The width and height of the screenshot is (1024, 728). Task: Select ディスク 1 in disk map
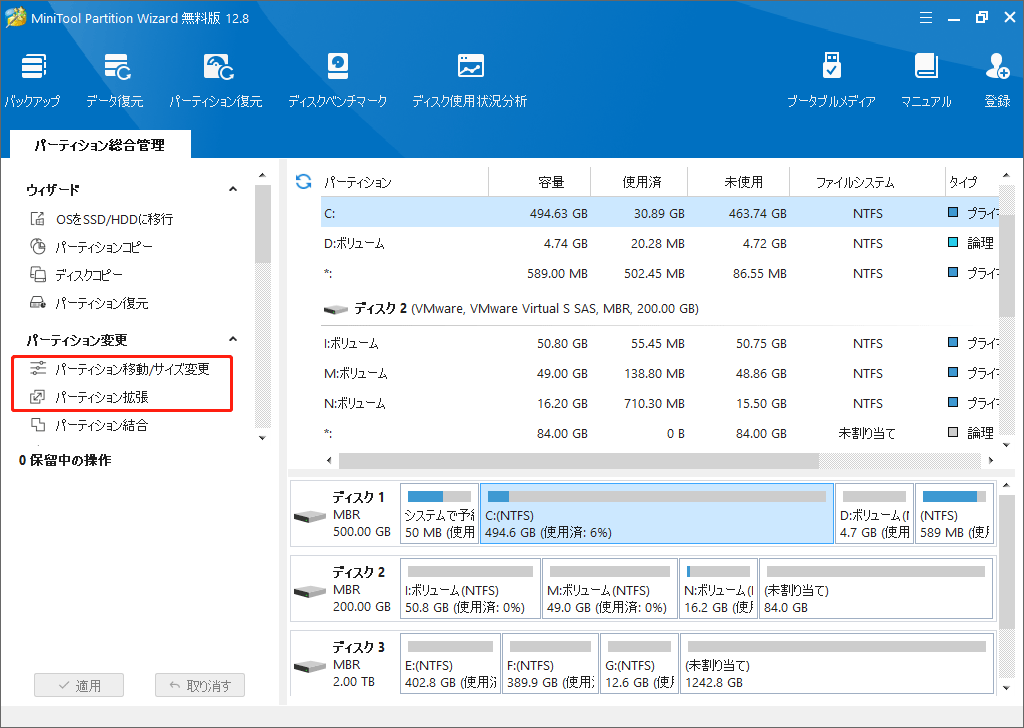[x=345, y=514]
